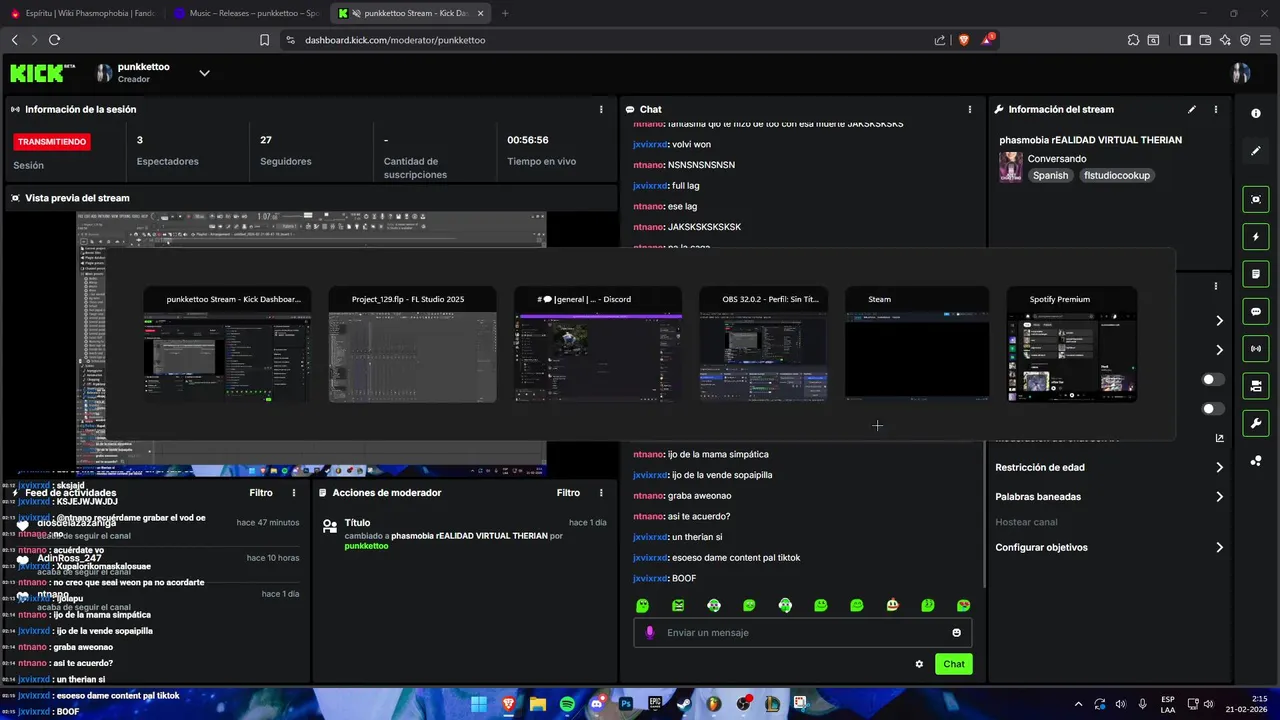Click Brave shields icon in address bar
Viewport: 1280px width, 720px height.
point(964,40)
